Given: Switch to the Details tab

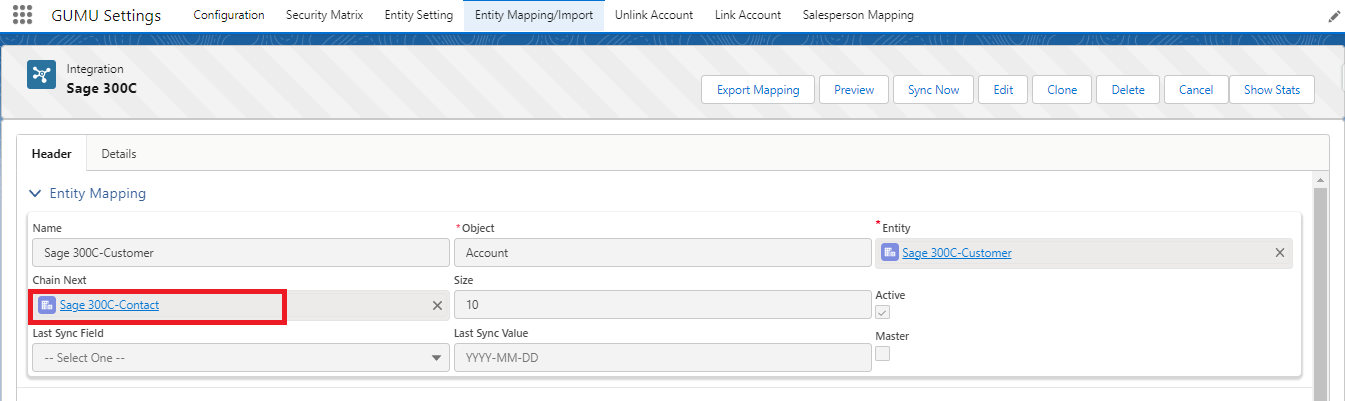Looking at the screenshot, I should (119, 154).
